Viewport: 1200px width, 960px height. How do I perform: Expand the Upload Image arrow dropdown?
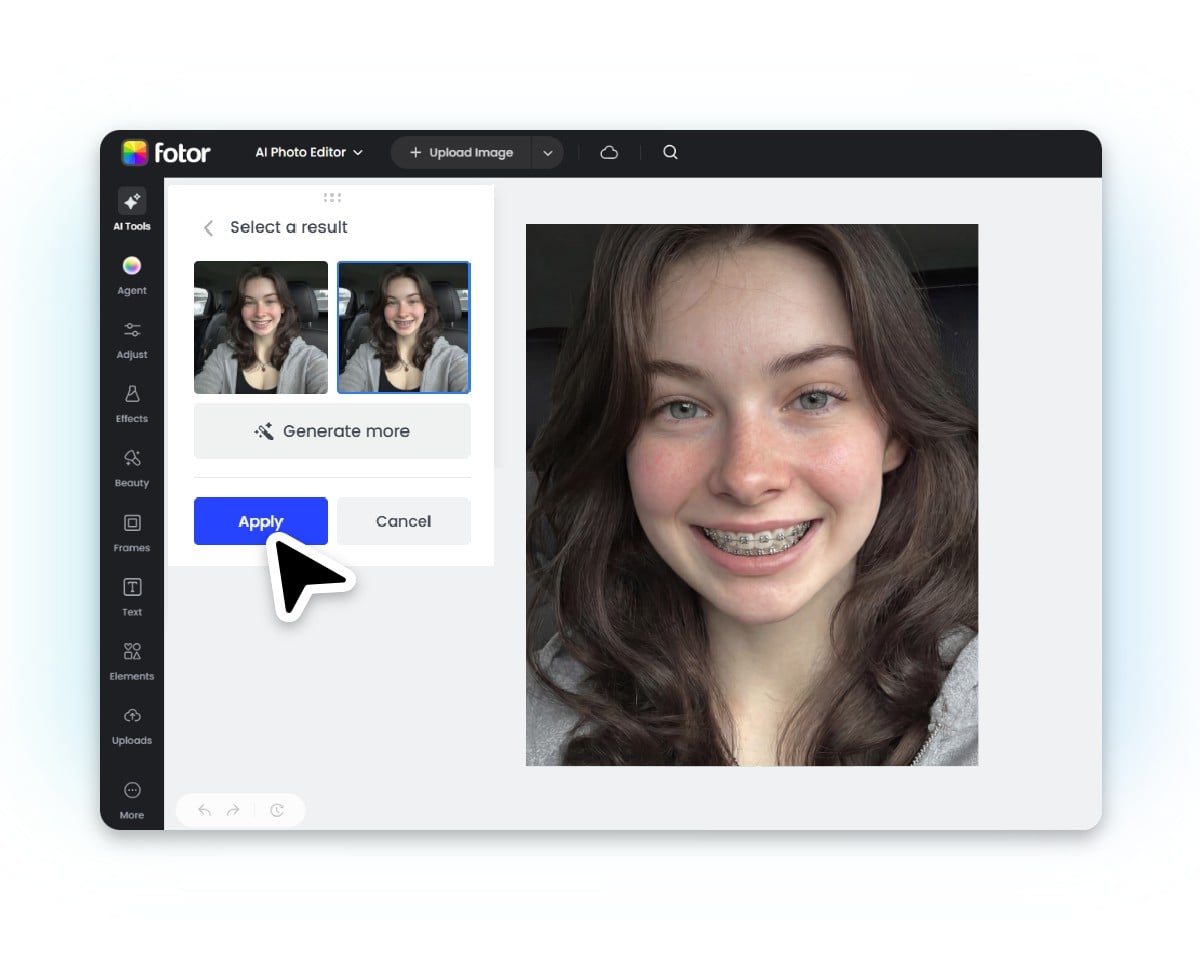tap(547, 153)
